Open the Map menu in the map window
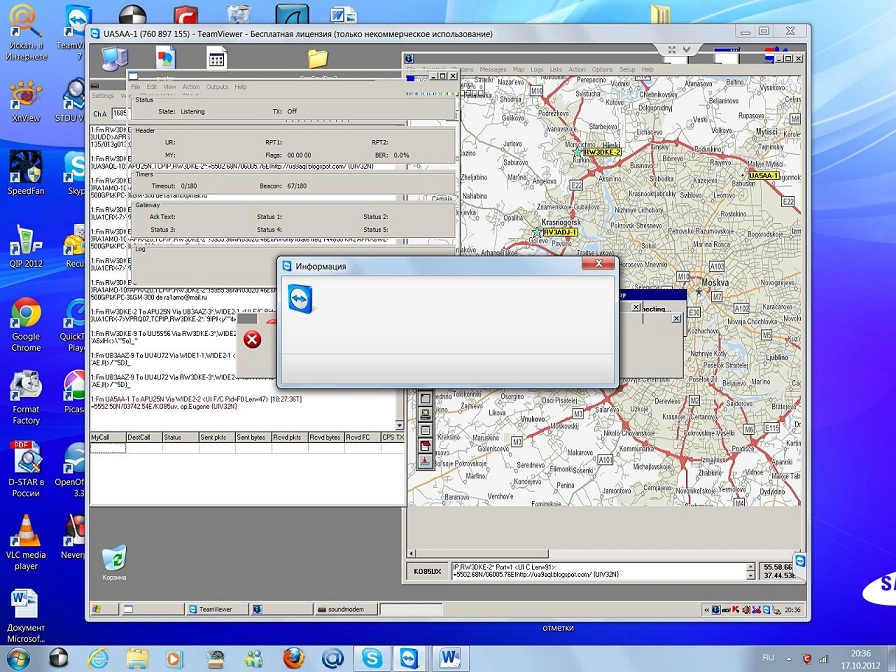The width and height of the screenshot is (896, 672). [x=518, y=70]
